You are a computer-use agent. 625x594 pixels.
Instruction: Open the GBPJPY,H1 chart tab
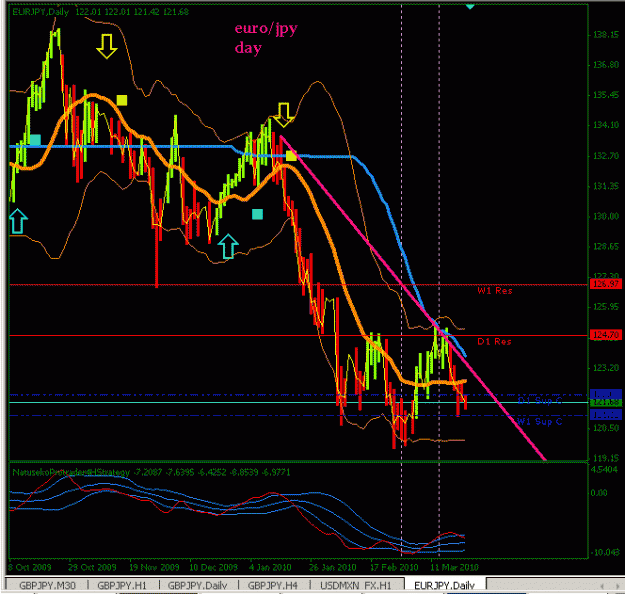coord(122,585)
